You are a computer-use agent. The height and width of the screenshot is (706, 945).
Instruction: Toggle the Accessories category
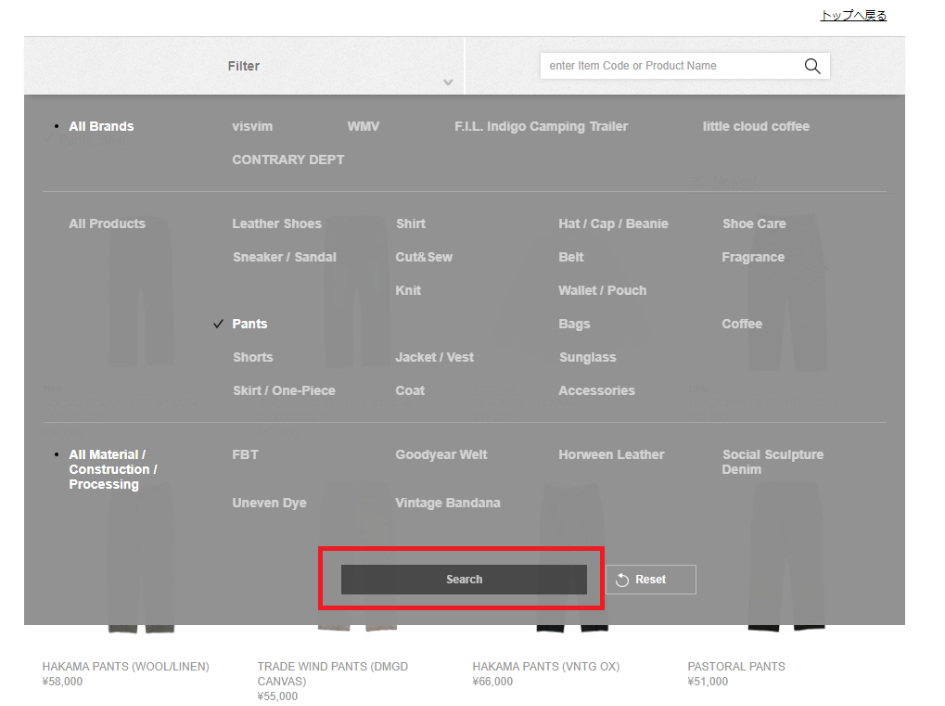[x=597, y=391]
